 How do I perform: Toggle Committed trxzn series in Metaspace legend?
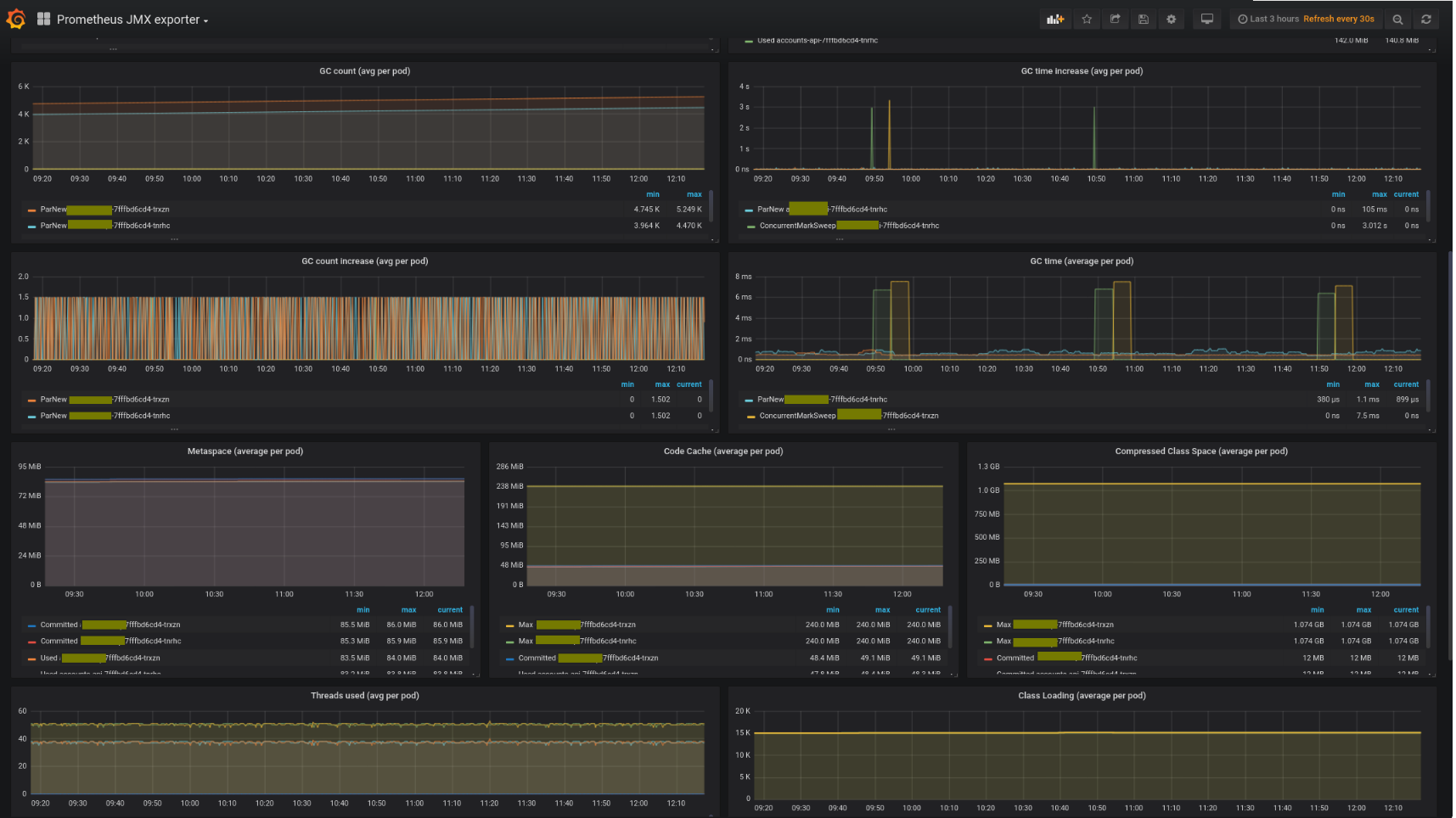[x=110, y=625]
